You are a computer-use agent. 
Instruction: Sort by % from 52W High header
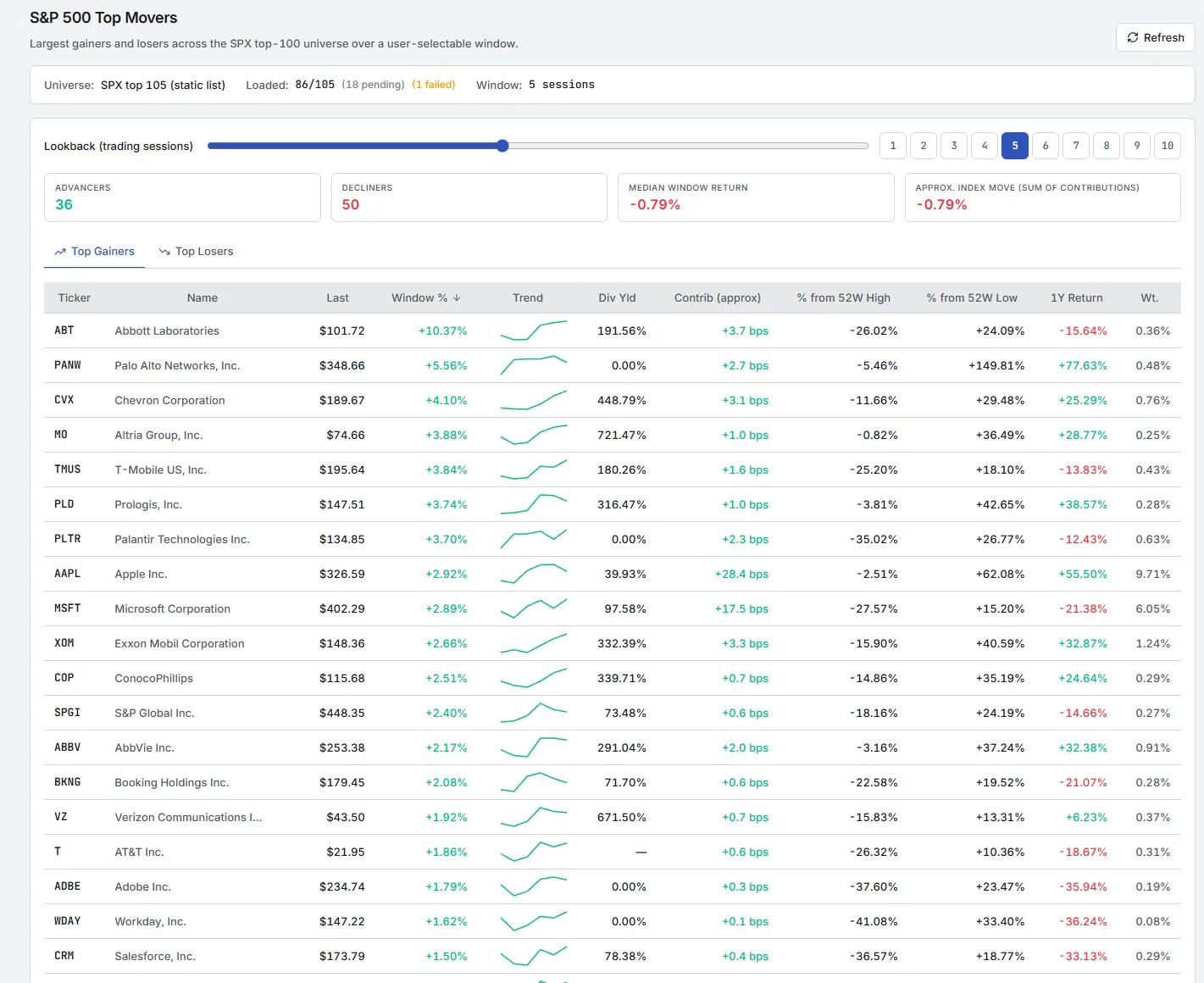click(844, 297)
